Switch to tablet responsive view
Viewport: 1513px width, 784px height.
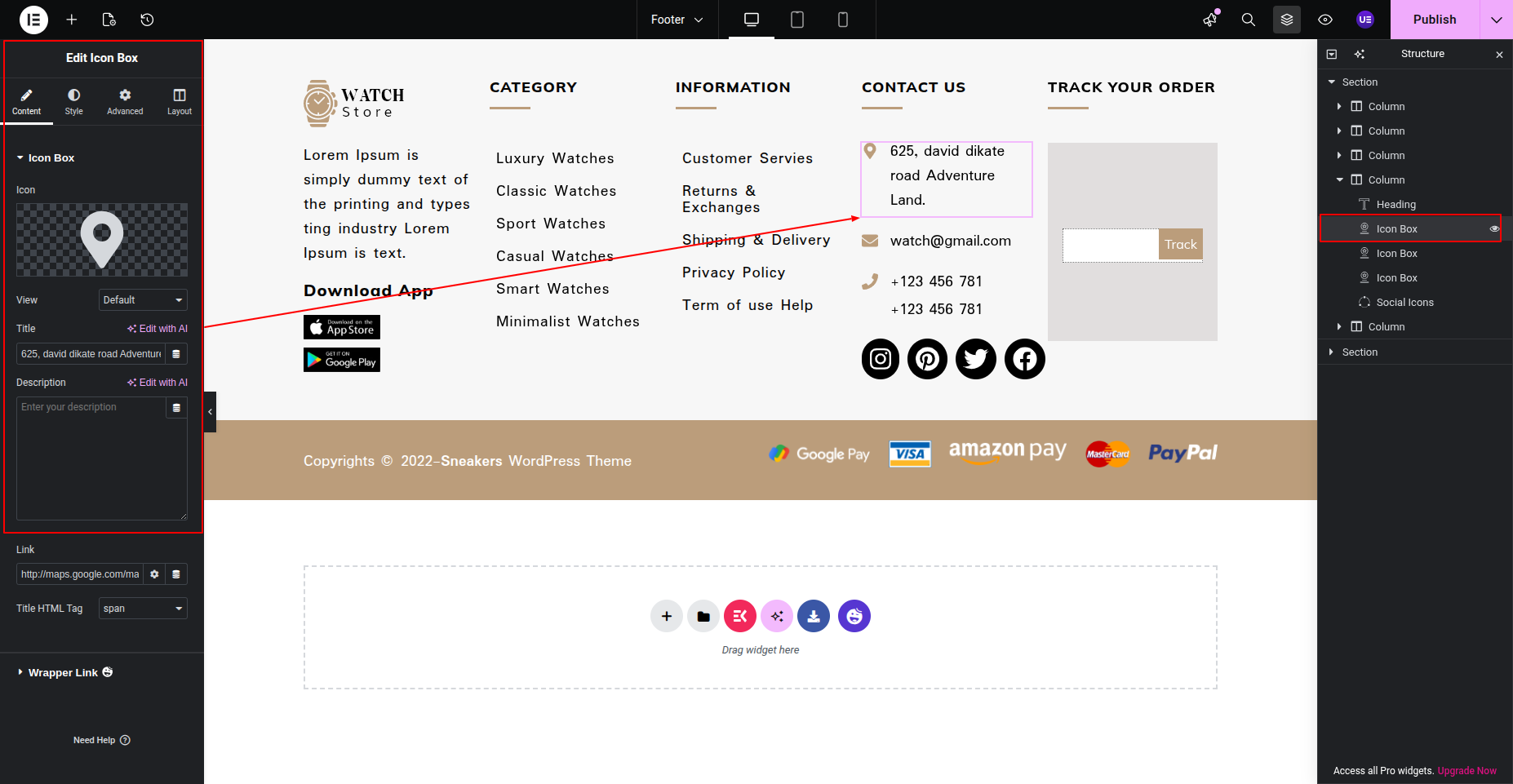(796, 20)
